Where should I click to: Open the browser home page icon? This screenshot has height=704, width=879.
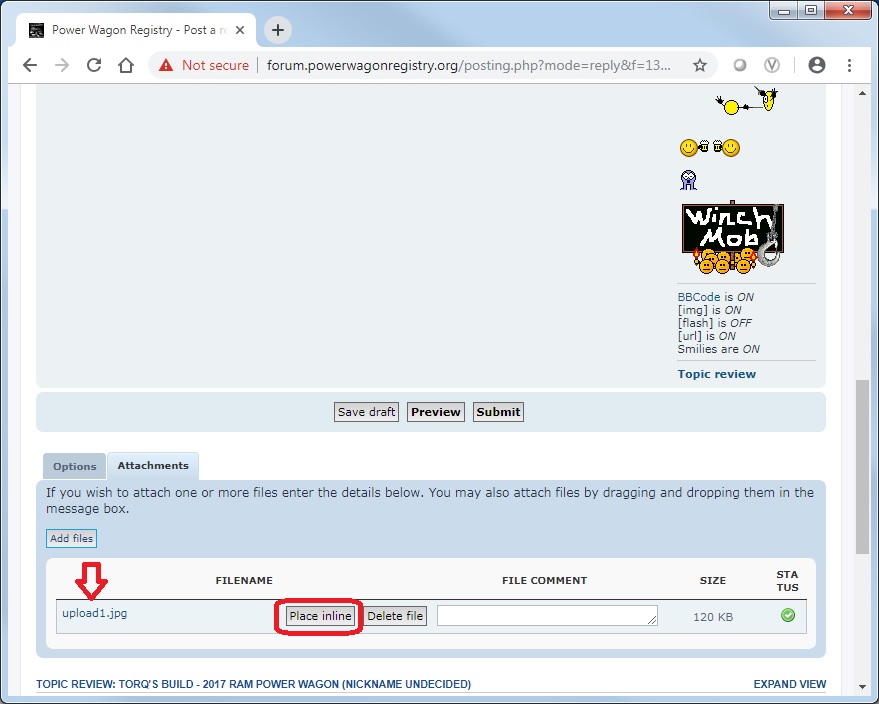(x=126, y=65)
